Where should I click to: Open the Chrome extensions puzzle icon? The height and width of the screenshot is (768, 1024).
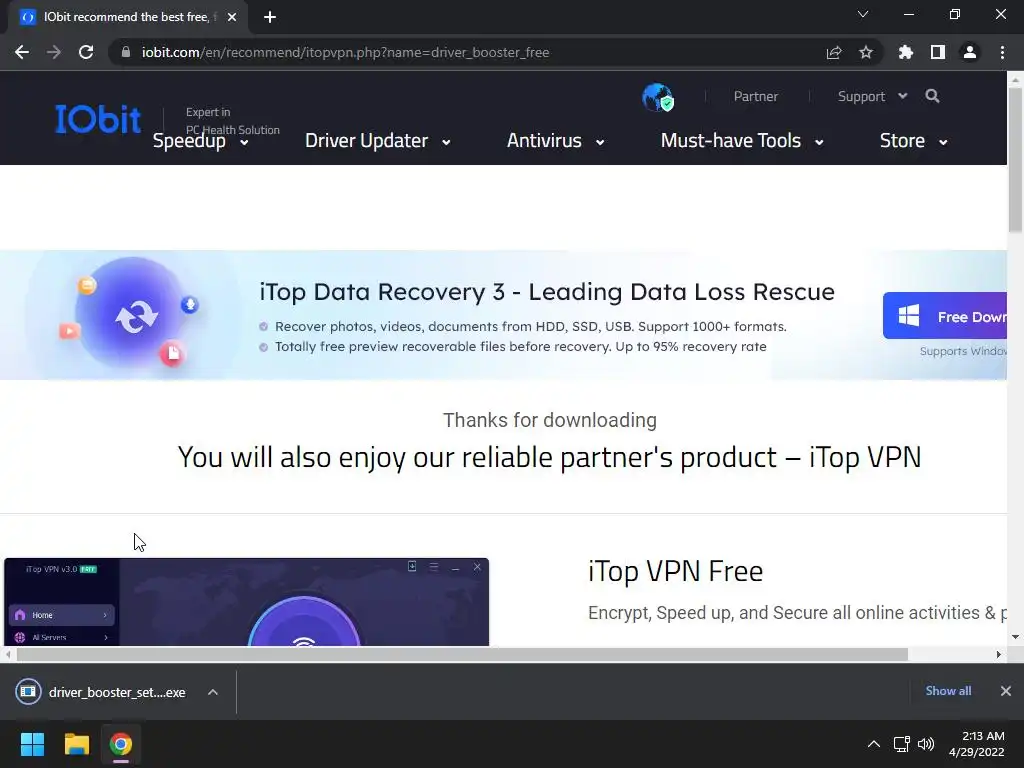coord(905,52)
